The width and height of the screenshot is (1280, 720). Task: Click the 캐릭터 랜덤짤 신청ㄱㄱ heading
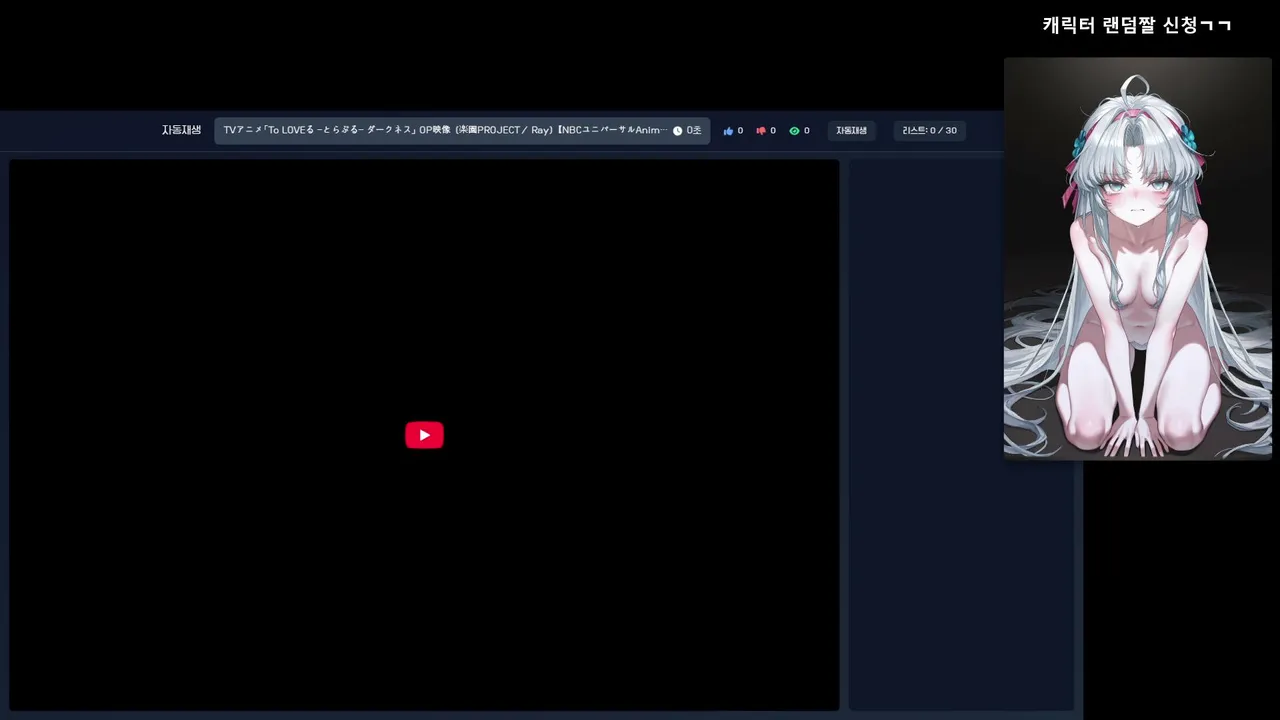tap(1137, 25)
